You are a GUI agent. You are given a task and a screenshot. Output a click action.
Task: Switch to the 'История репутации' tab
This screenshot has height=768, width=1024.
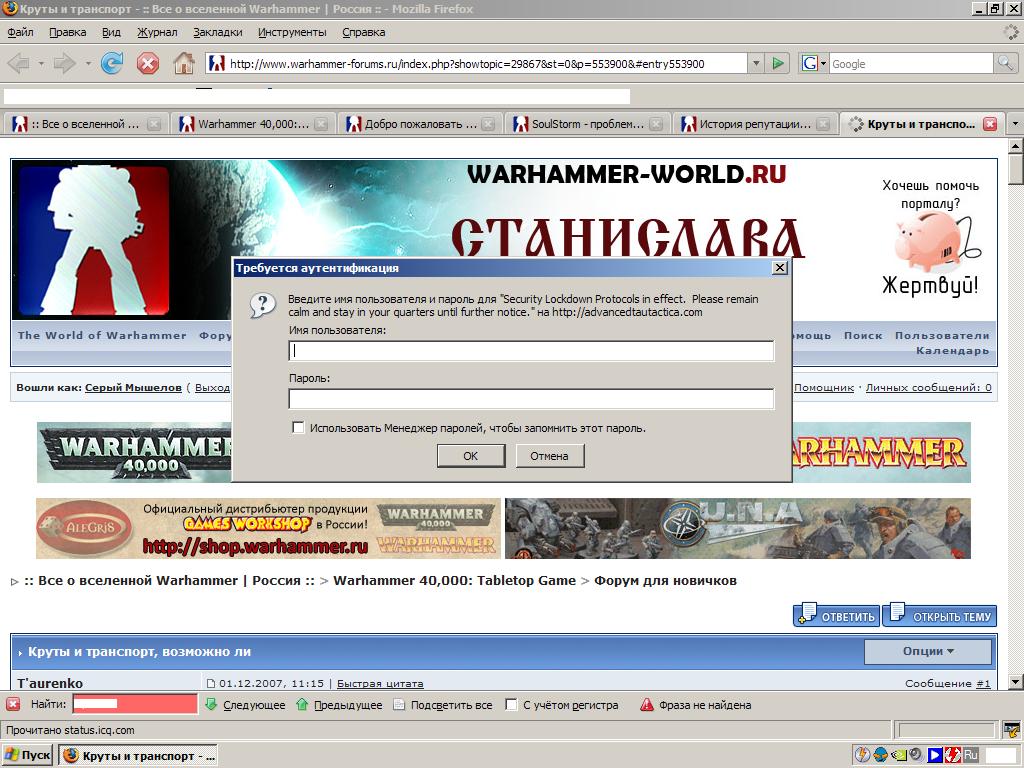(754, 123)
